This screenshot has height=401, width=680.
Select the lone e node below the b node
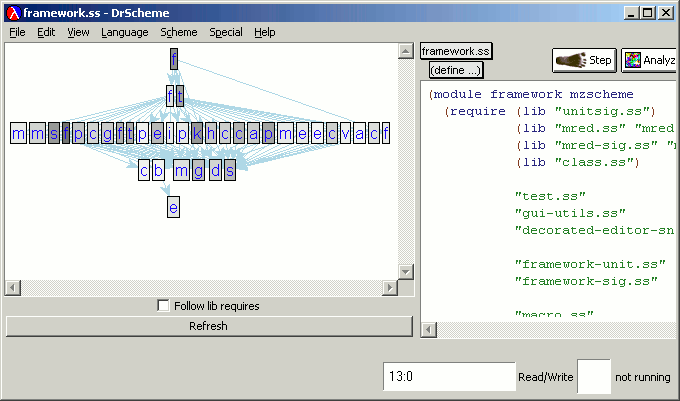point(173,207)
